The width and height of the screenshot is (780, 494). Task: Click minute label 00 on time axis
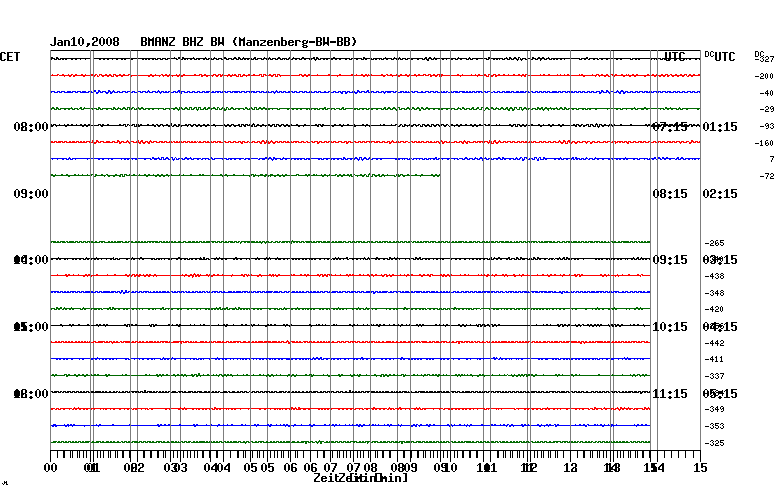50,468
